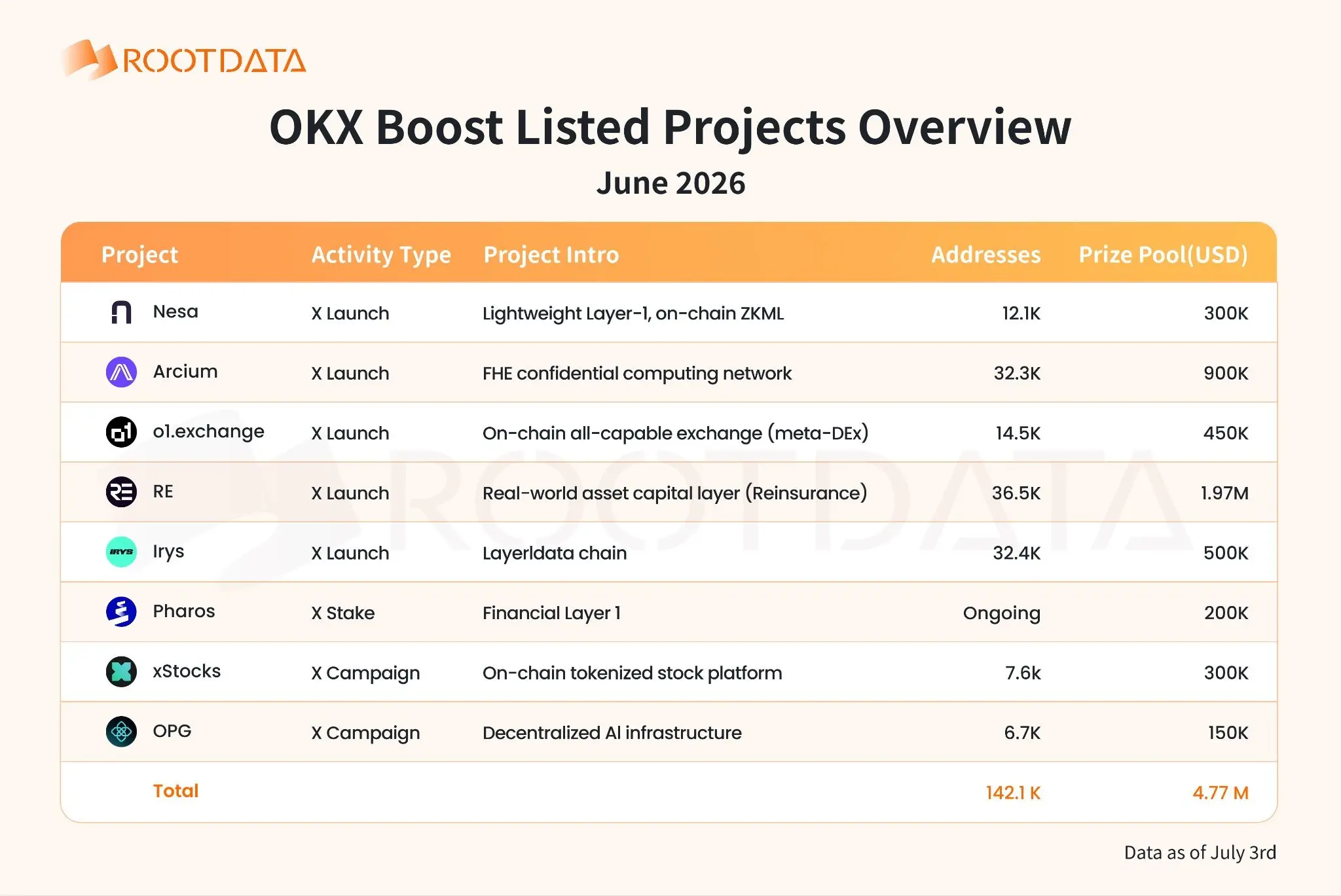Click 'FHE confidential computing network' intro

(637, 374)
